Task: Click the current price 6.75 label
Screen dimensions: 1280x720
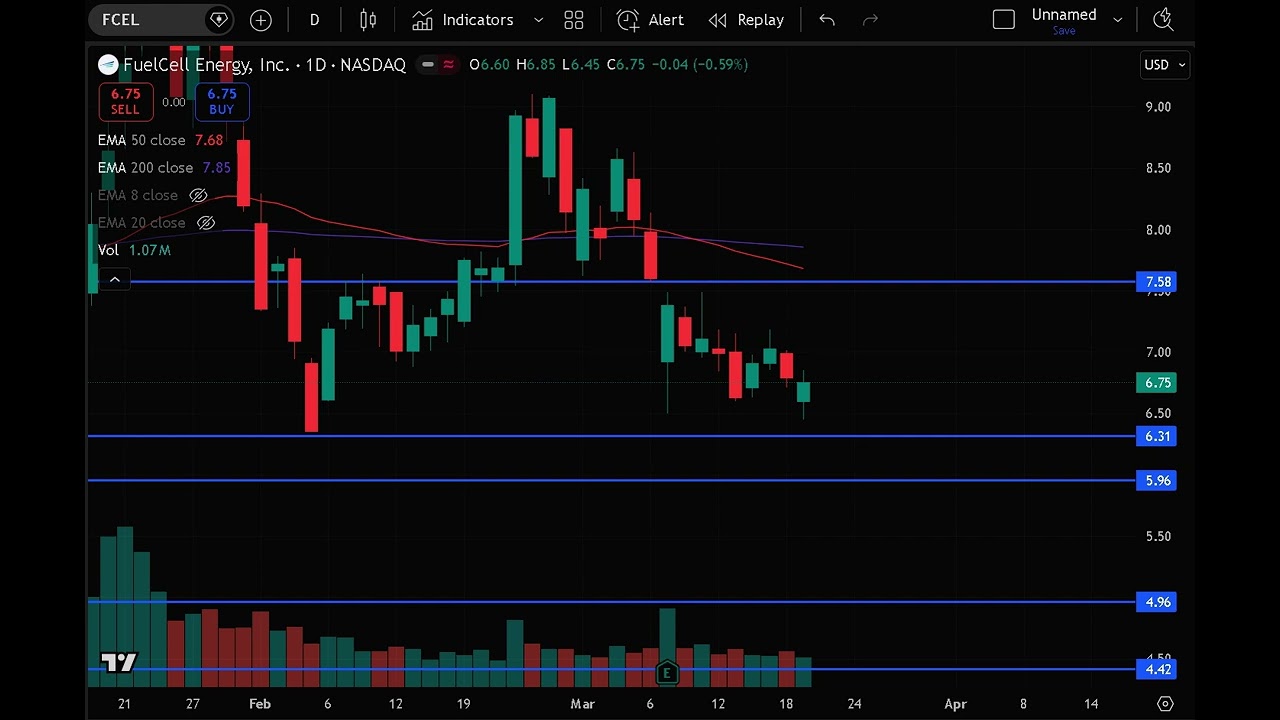Action: tap(1157, 383)
